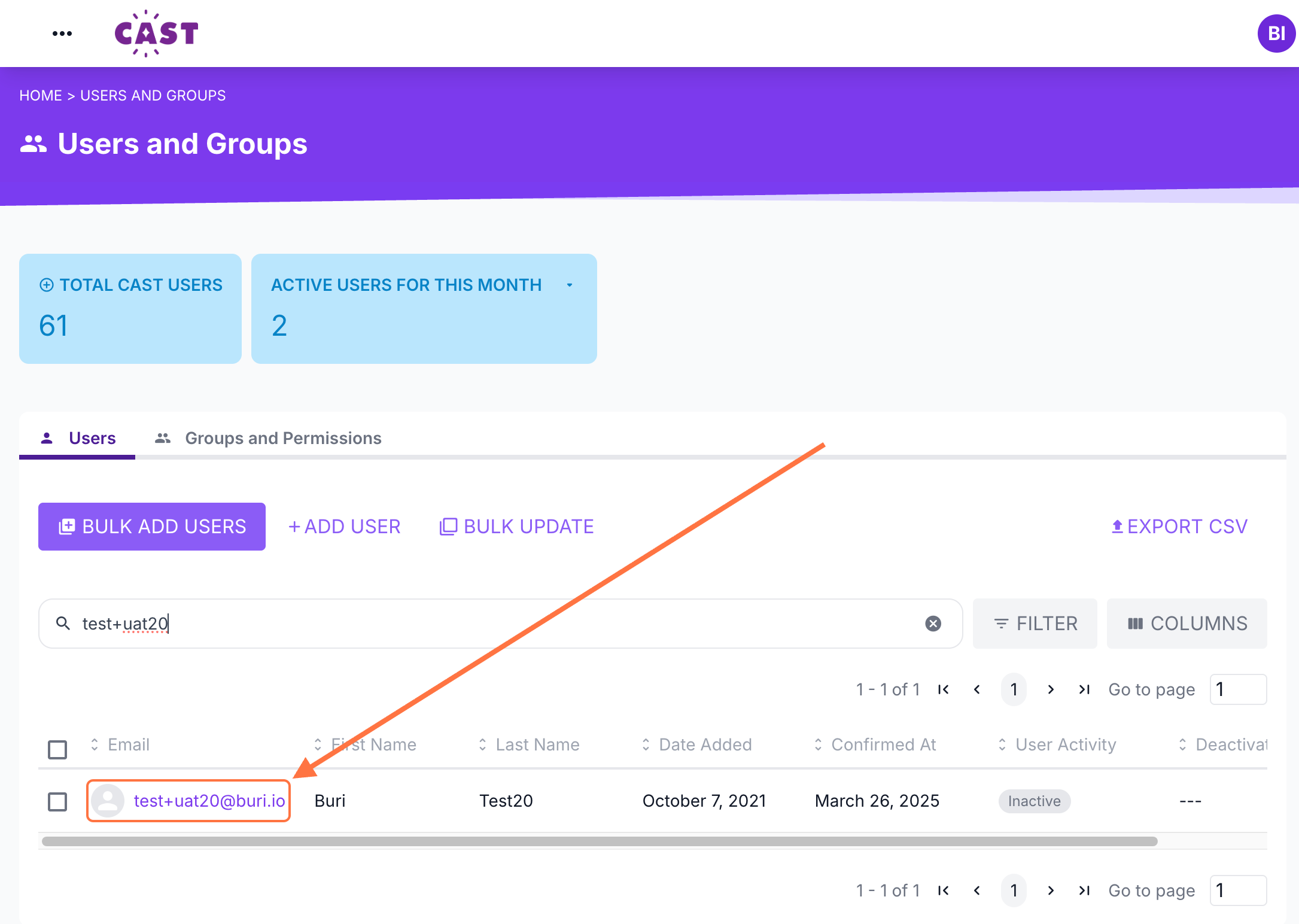Click the horizontal table scrollbar
1299x924 pixels.
[598, 841]
